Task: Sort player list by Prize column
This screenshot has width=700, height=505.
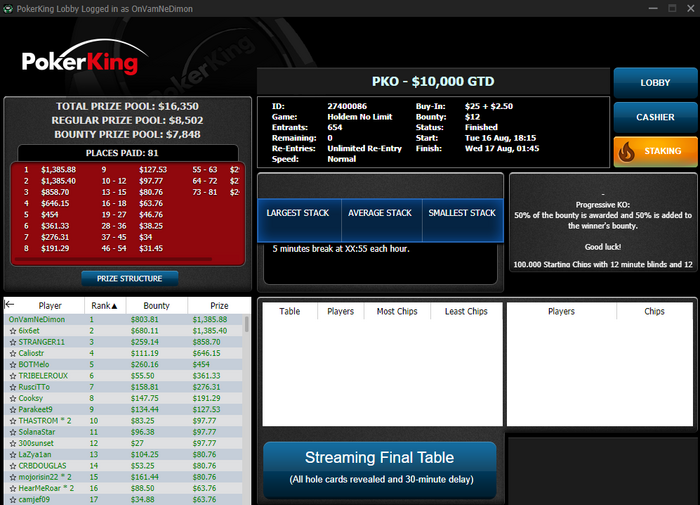Action: 219,305
